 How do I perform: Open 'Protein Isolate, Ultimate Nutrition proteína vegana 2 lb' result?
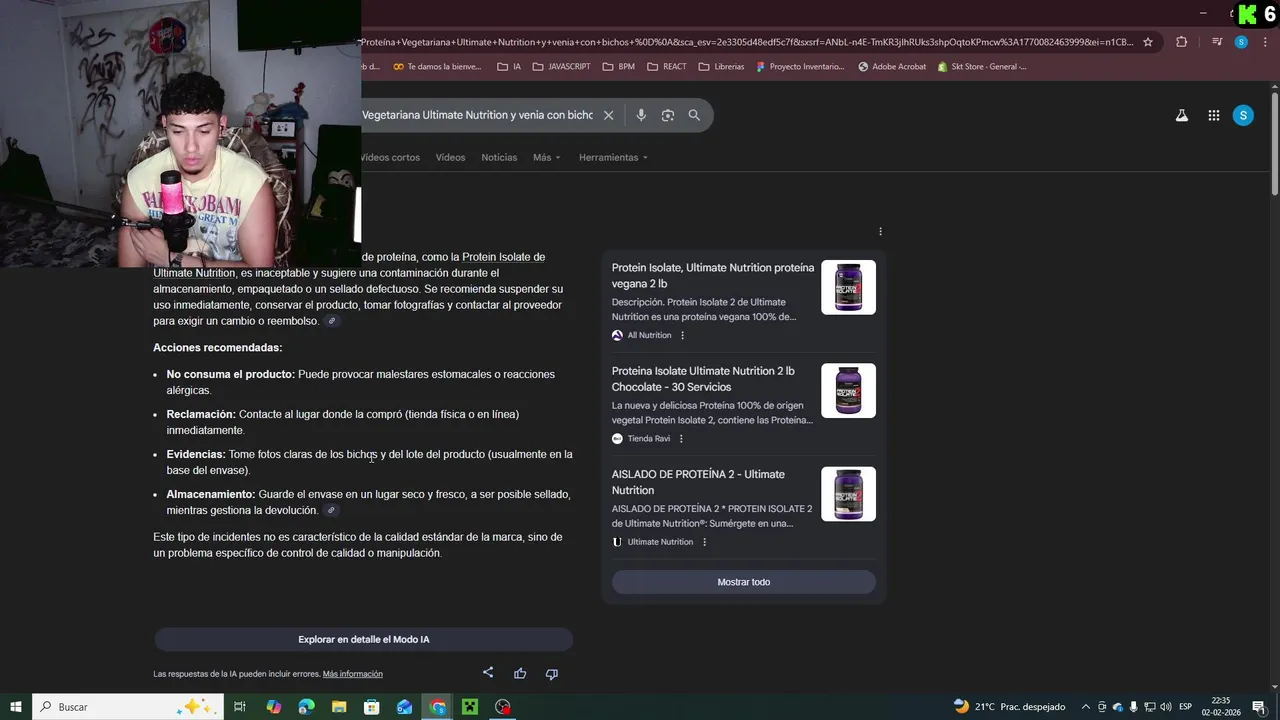click(713, 276)
